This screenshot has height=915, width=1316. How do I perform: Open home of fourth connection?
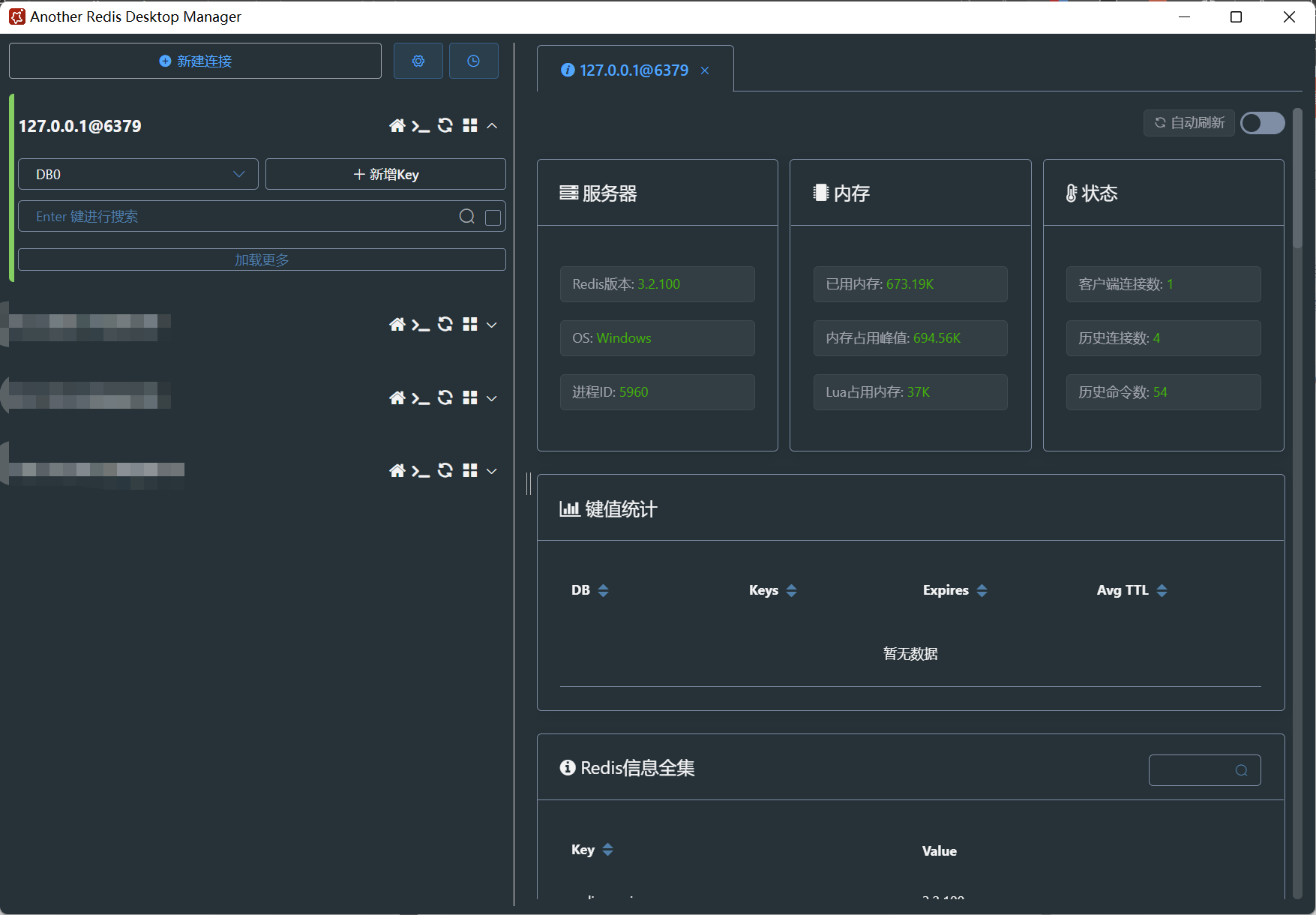[397, 470]
